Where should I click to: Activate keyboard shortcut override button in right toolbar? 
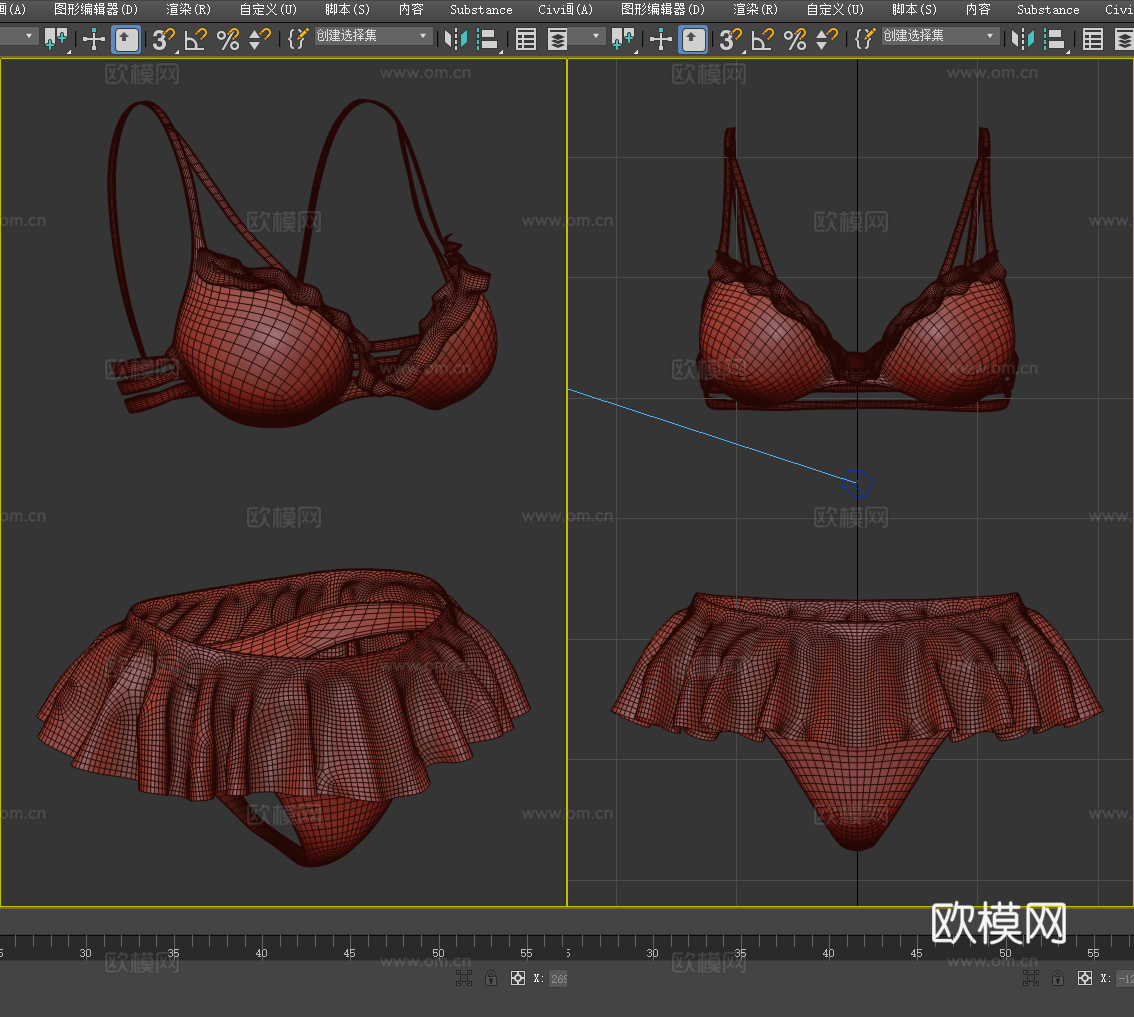tap(693, 39)
